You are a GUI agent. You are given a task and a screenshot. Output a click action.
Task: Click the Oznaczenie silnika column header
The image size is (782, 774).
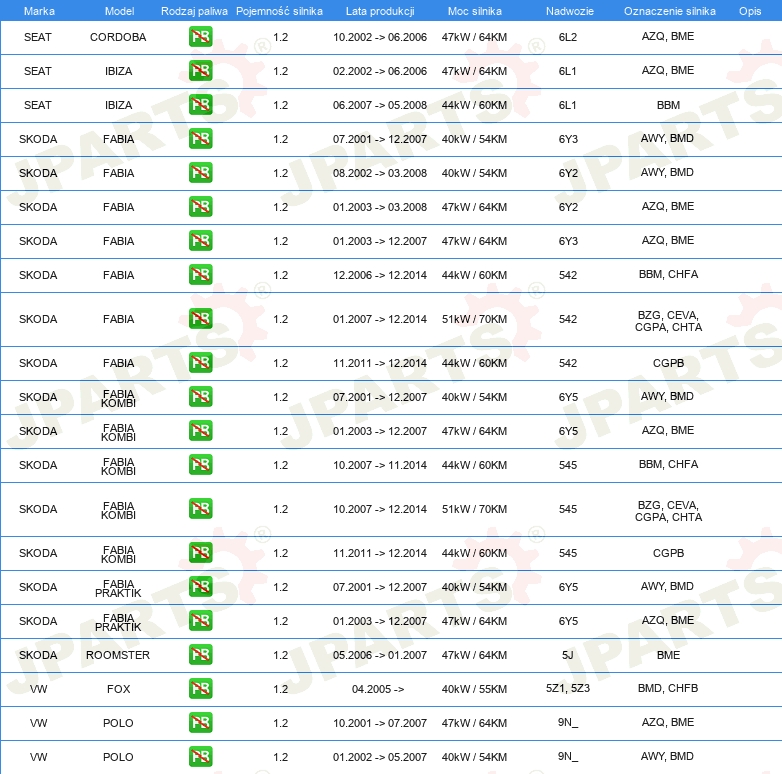coord(669,11)
